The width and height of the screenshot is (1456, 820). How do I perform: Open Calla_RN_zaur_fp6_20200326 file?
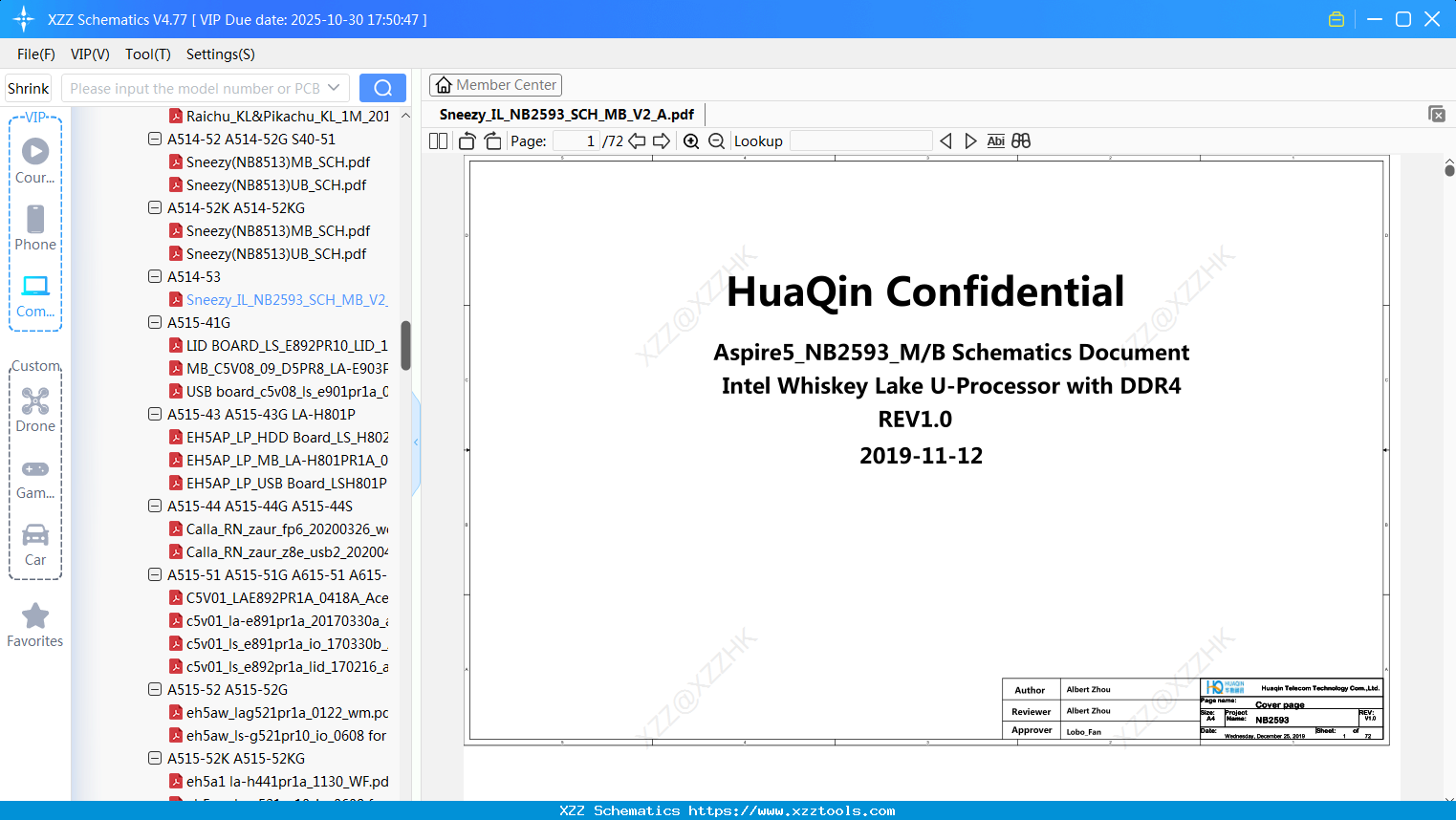tap(278, 529)
